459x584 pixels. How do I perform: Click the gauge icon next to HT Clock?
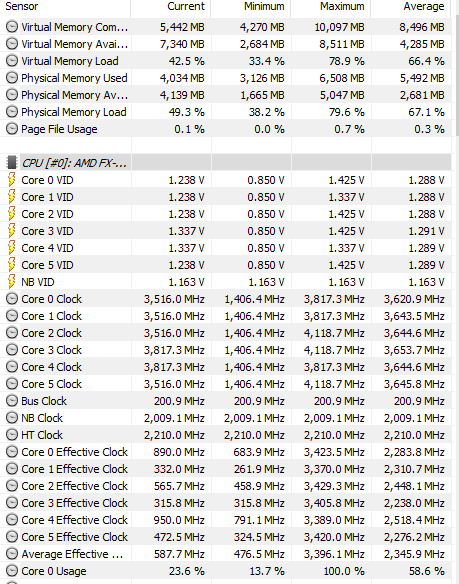tap(12, 435)
